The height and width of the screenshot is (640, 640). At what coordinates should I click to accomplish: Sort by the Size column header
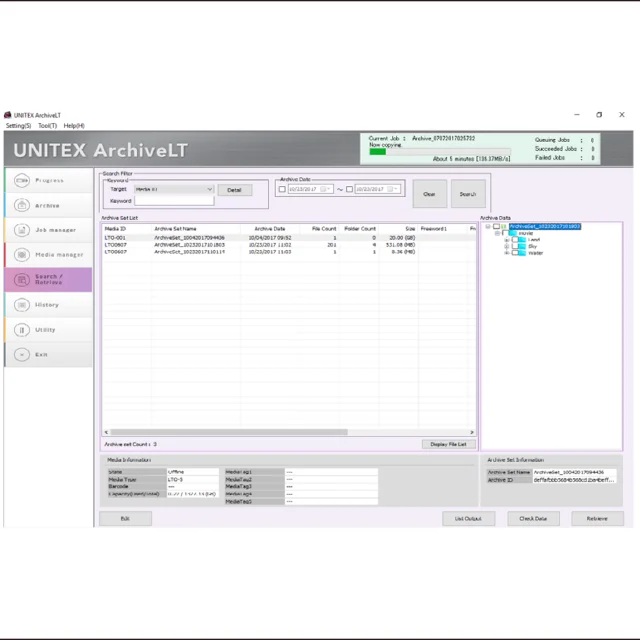pyautogui.click(x=398, y=229)
